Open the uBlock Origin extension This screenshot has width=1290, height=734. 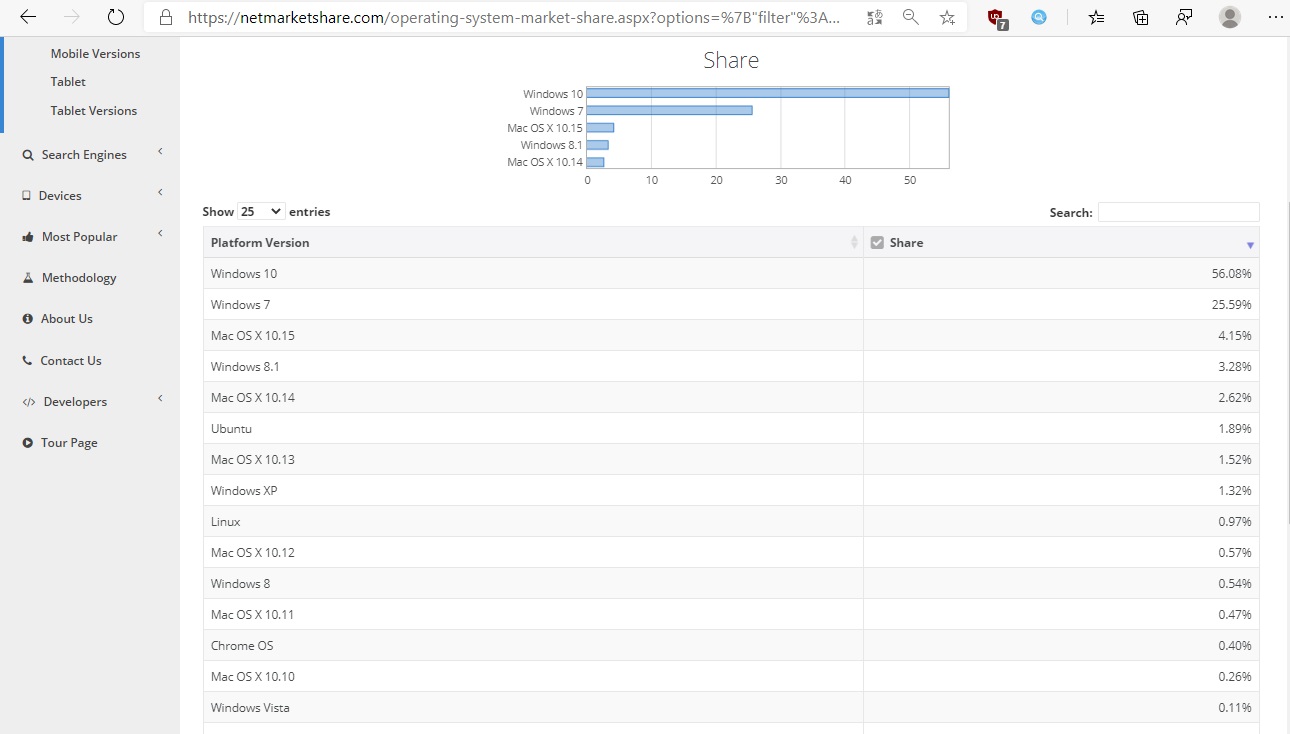[996, 17]
